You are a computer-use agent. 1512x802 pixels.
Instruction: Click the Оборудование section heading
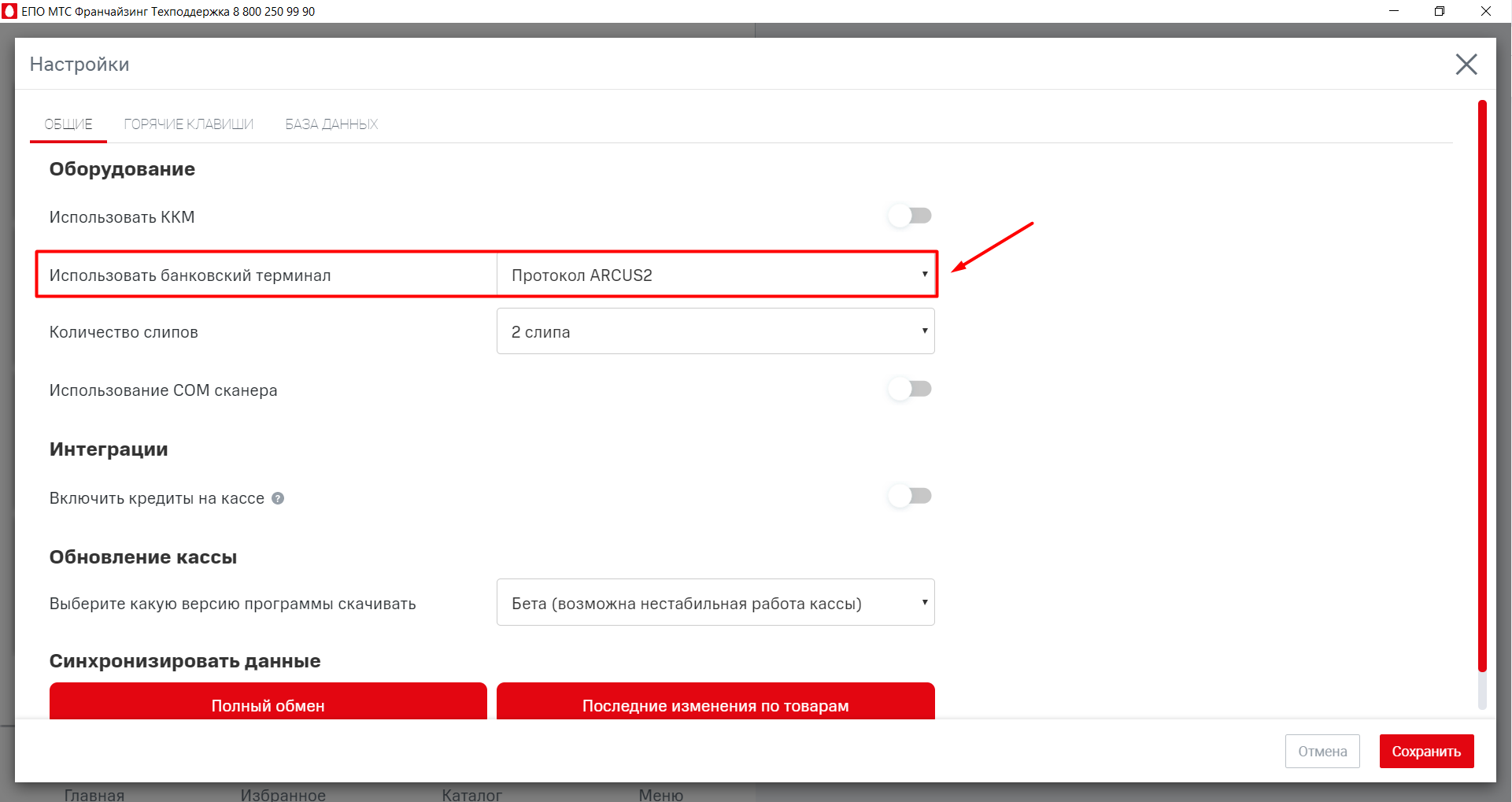(122, 169)
